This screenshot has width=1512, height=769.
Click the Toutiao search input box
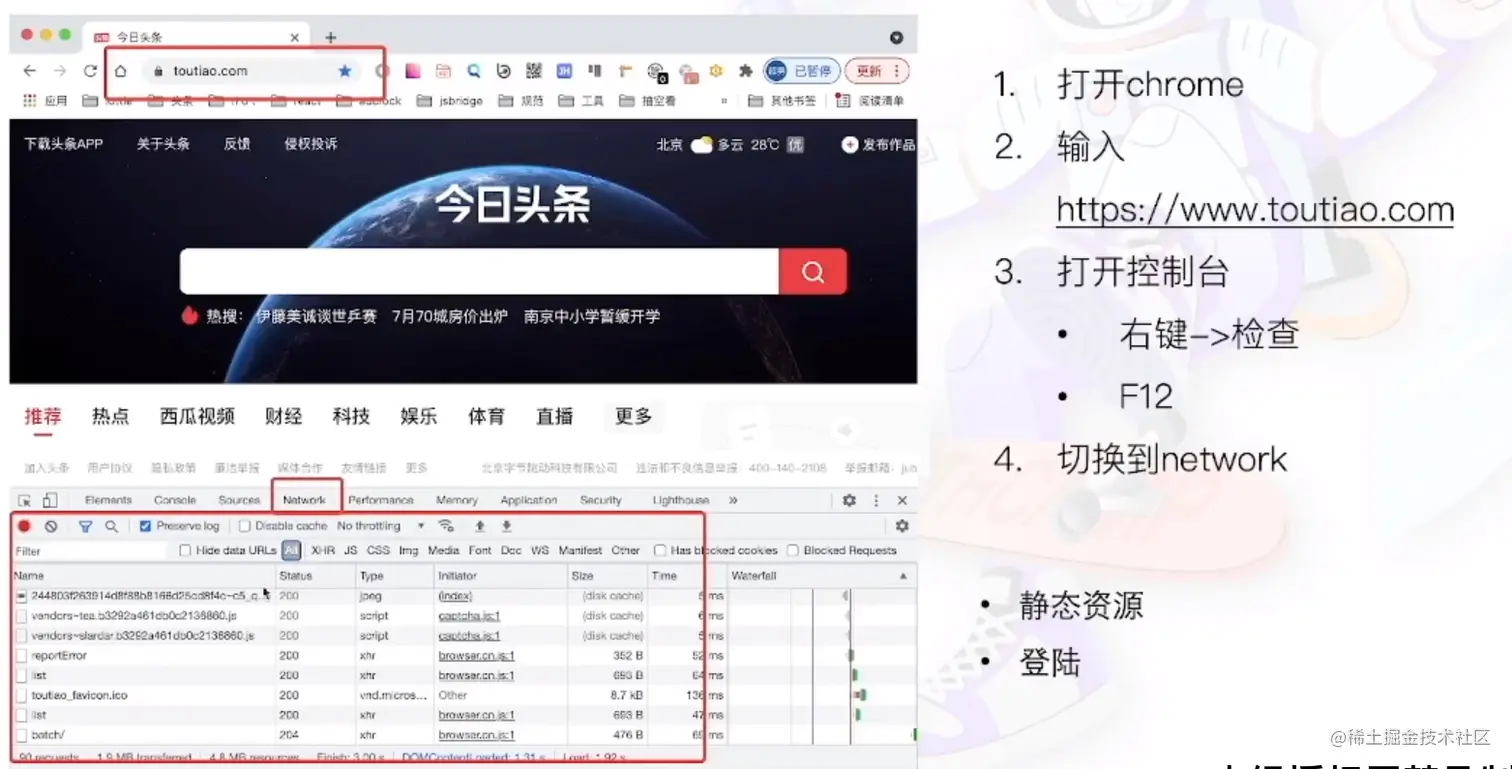click(x=479, y=271)
